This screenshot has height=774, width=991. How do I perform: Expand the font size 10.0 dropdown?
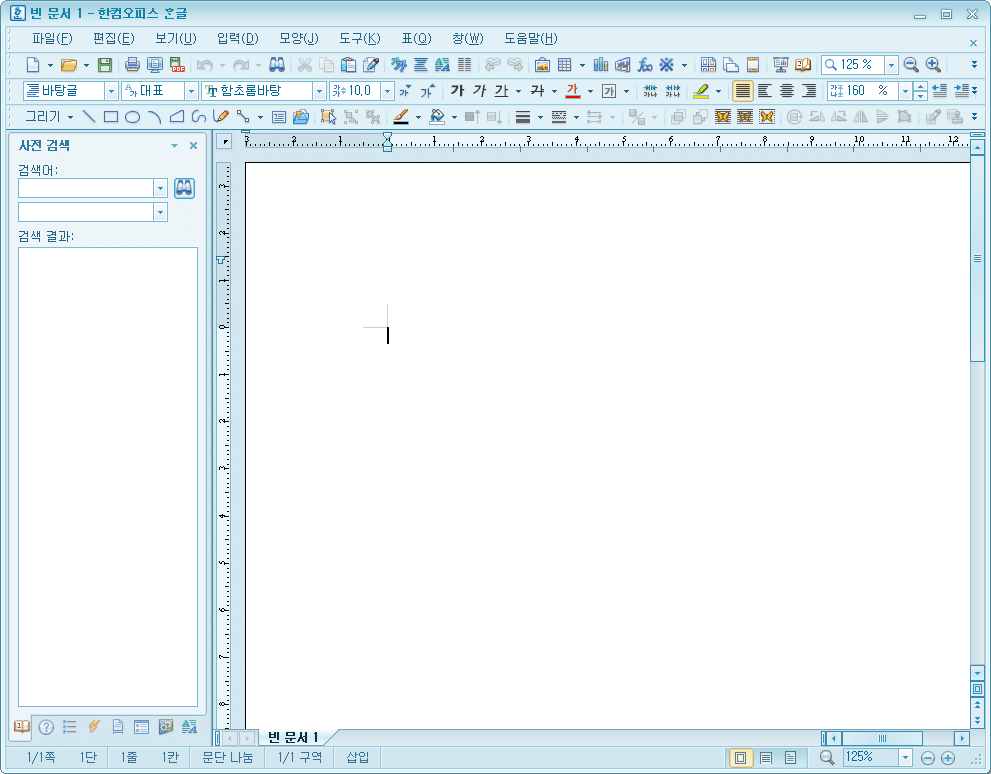[388, 91]
